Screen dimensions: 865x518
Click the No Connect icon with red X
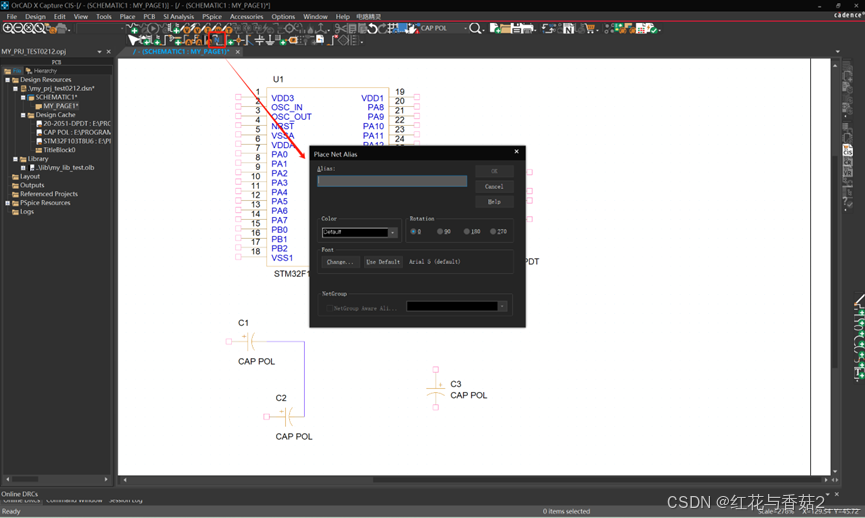(335, 40)
